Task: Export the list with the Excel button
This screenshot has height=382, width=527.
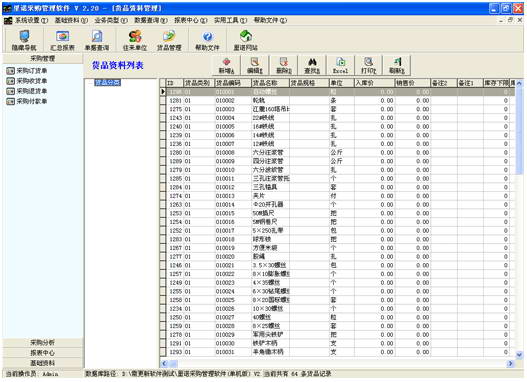Action: 340,65
